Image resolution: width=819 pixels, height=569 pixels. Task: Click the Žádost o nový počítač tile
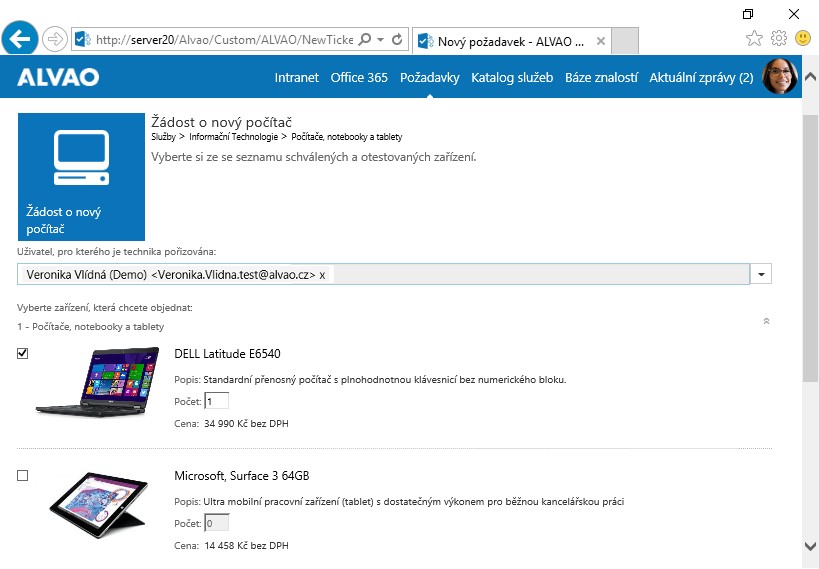81,177
